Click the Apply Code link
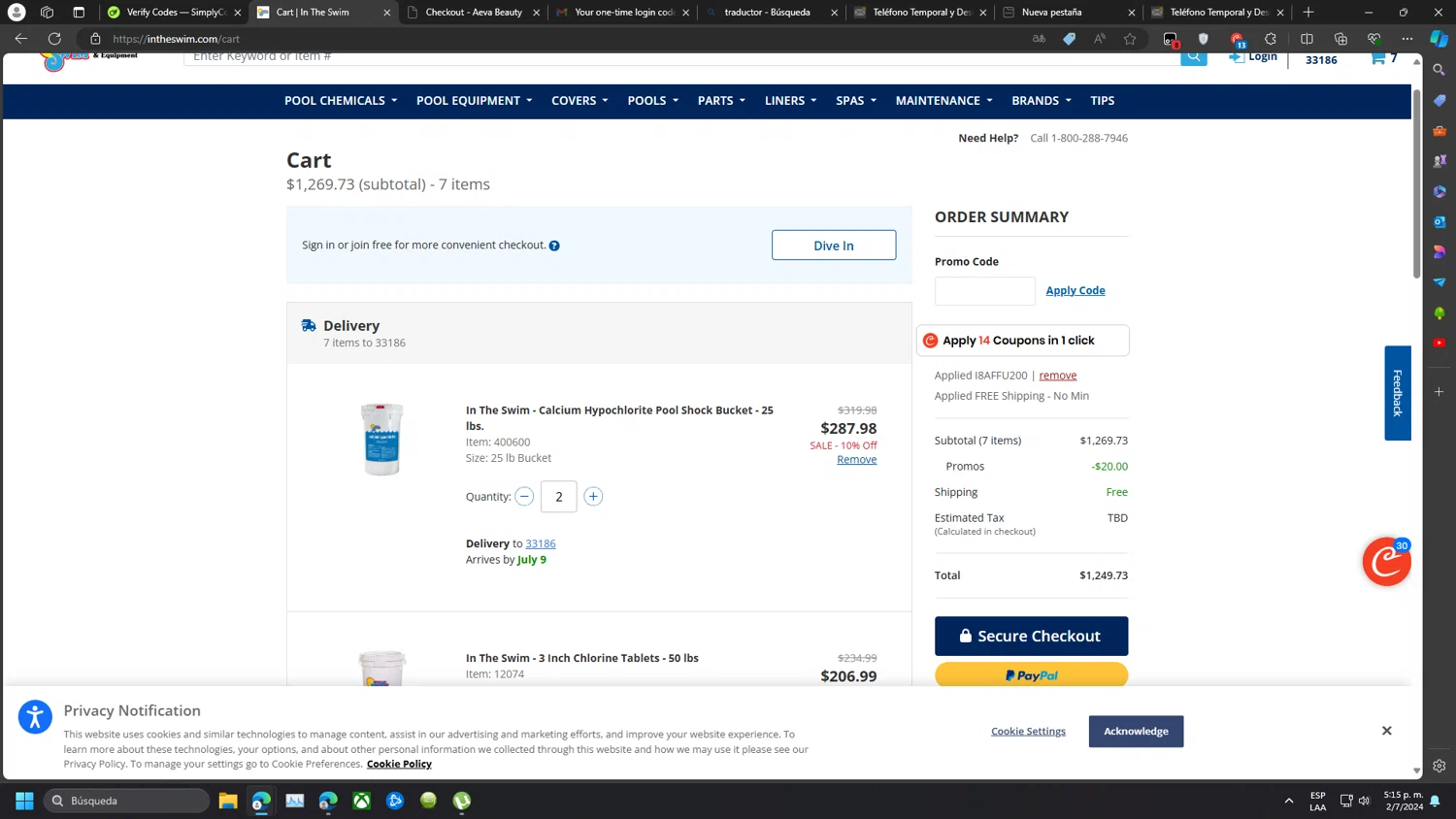 click(1075, 290)
